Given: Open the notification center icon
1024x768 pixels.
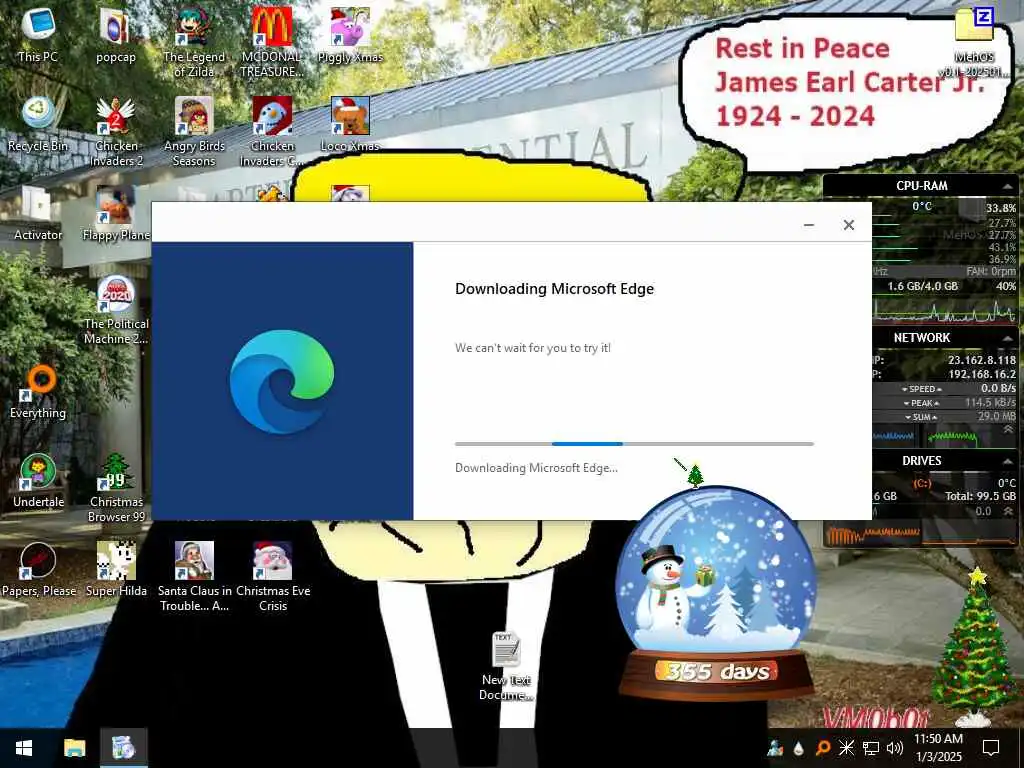Looking at the screenshot, I should click(991, 748).
